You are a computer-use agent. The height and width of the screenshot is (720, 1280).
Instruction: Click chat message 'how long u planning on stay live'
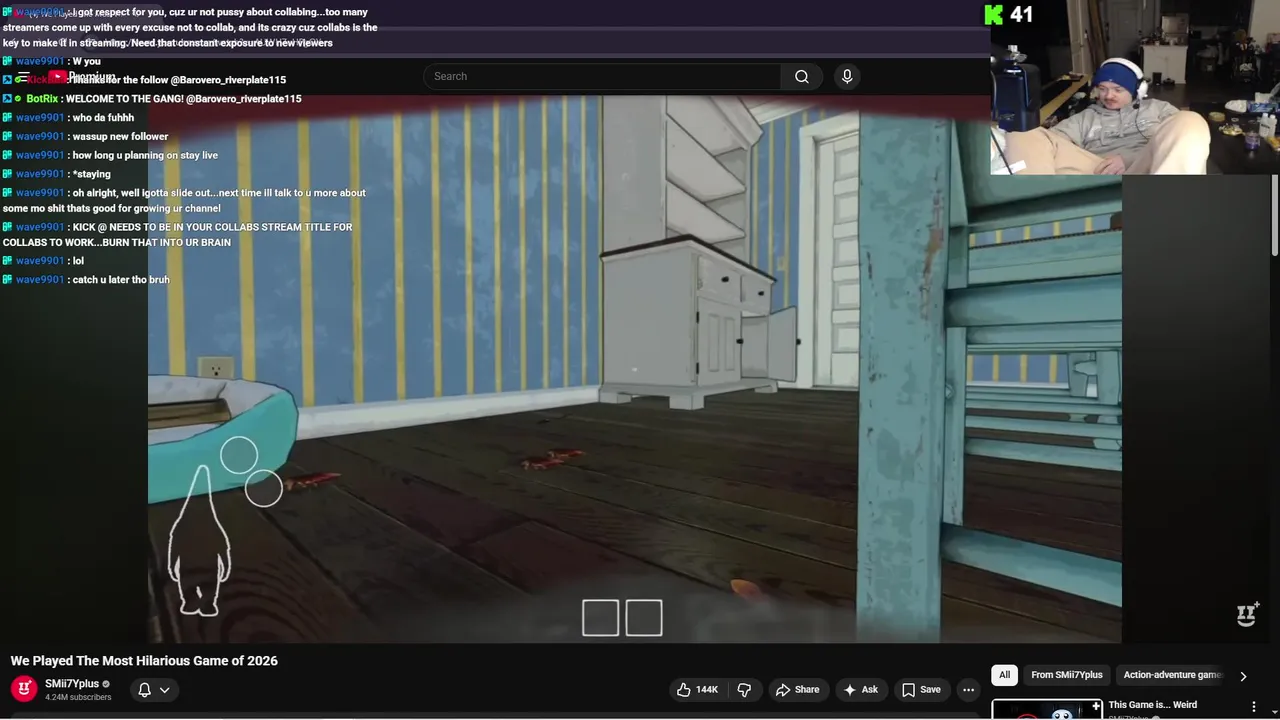click(x=145, y=156)
